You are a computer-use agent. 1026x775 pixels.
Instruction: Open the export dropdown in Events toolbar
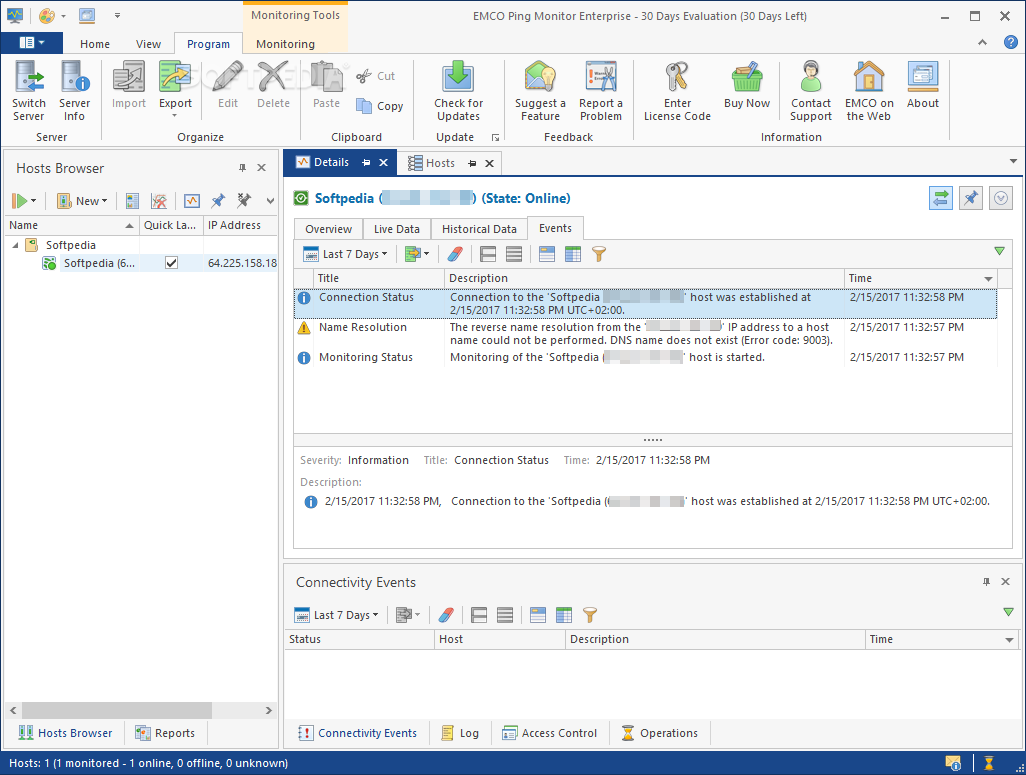pyautogui.click(x=417, y=254)
